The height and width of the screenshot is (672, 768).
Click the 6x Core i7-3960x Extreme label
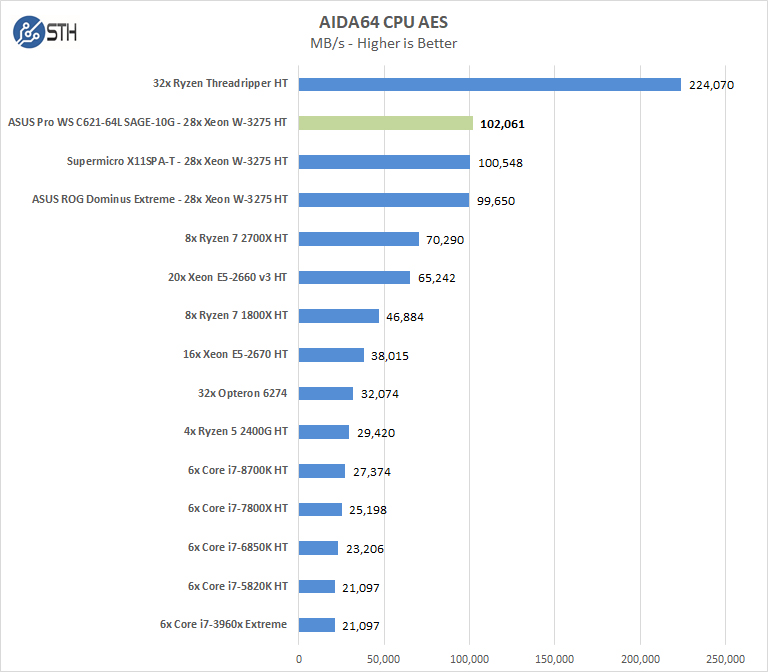(x=223, y=624)
